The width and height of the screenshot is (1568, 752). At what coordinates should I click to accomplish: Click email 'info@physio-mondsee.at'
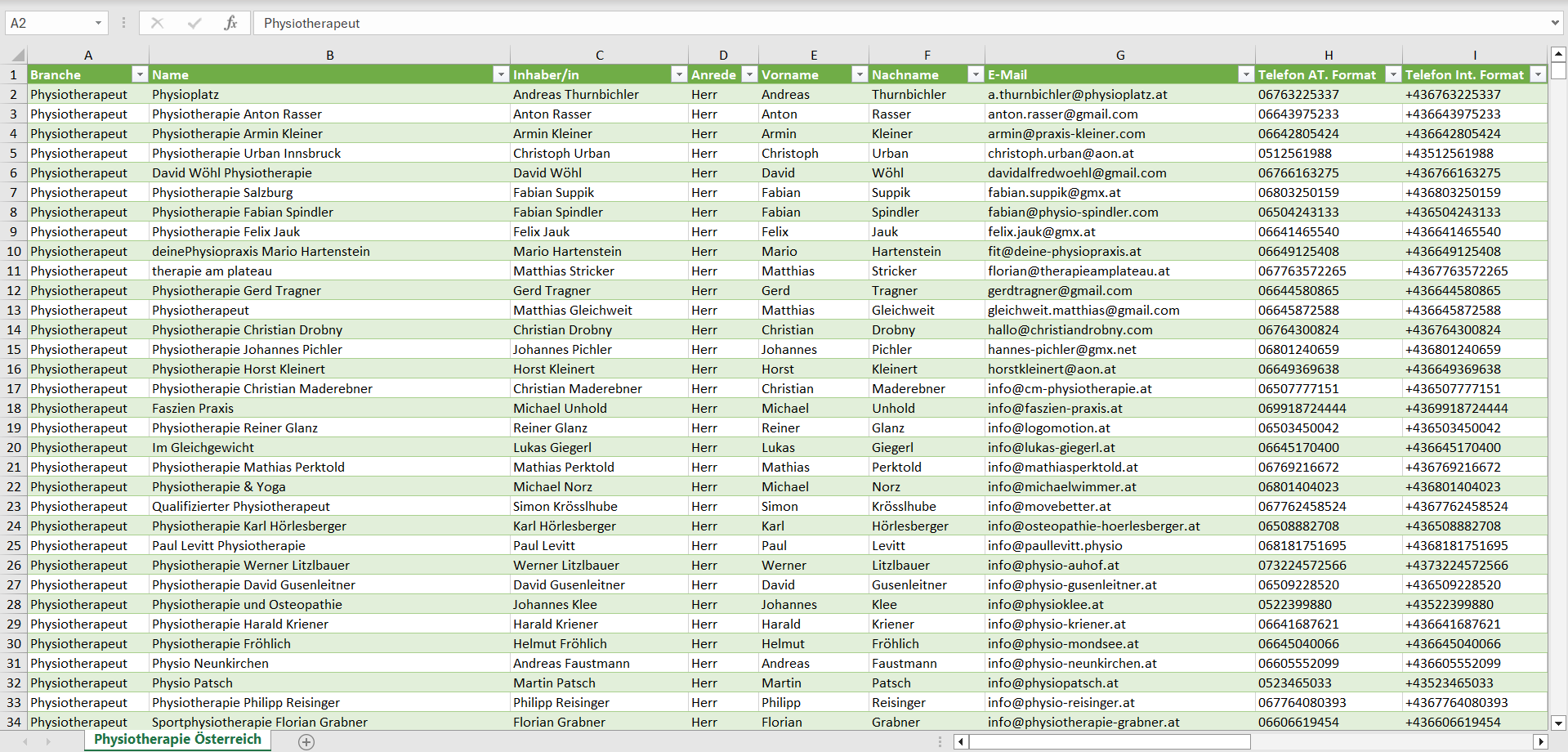(1120, 643)
